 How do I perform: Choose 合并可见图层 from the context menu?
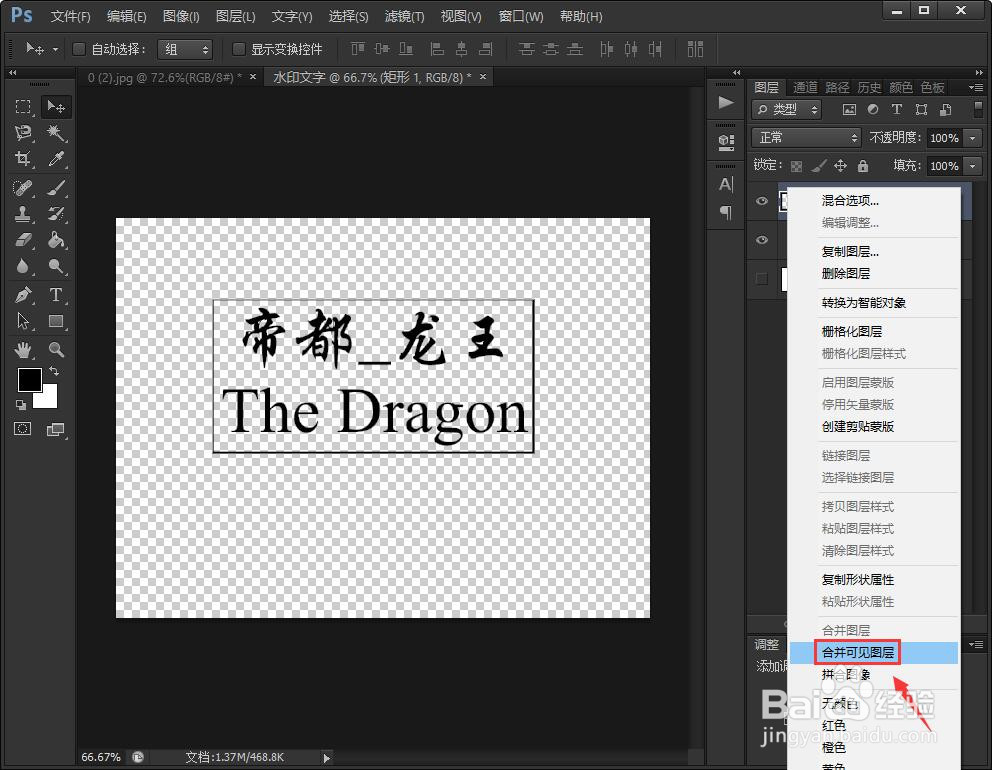click(x=857, y=651)
